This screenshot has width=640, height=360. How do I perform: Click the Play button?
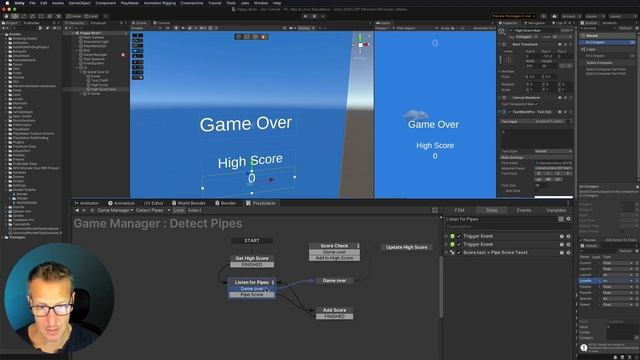(305, 16)
